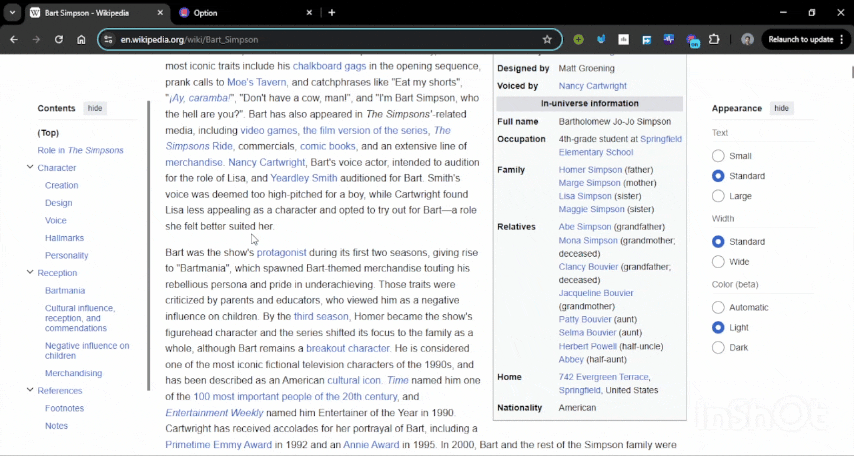
Task: Open the cultural icon link
Action: point(354,380)
